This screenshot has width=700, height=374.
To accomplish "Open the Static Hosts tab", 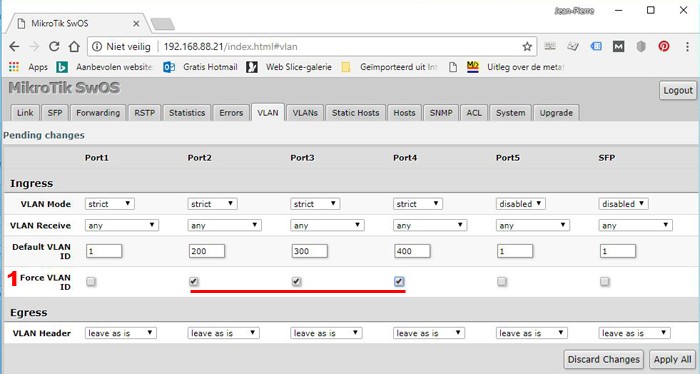I will tap(355, 113).
